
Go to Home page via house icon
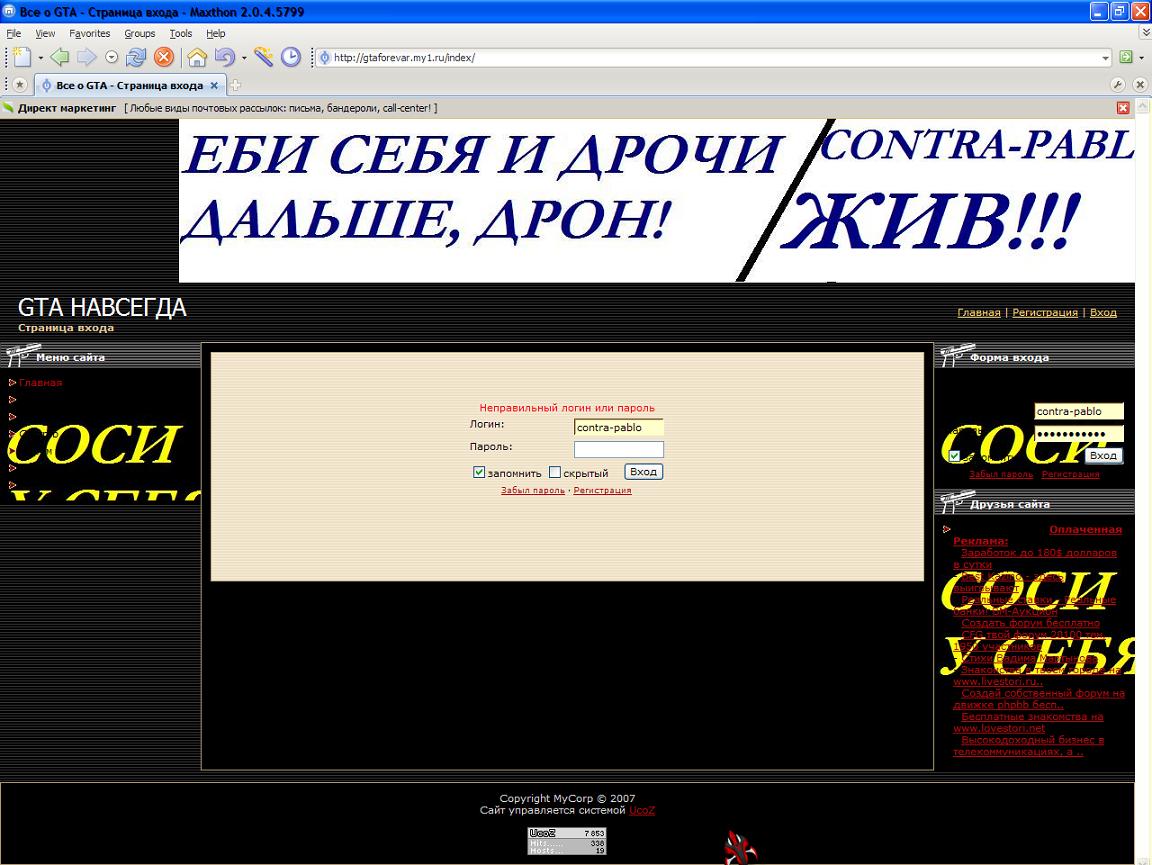pos(197,58)
